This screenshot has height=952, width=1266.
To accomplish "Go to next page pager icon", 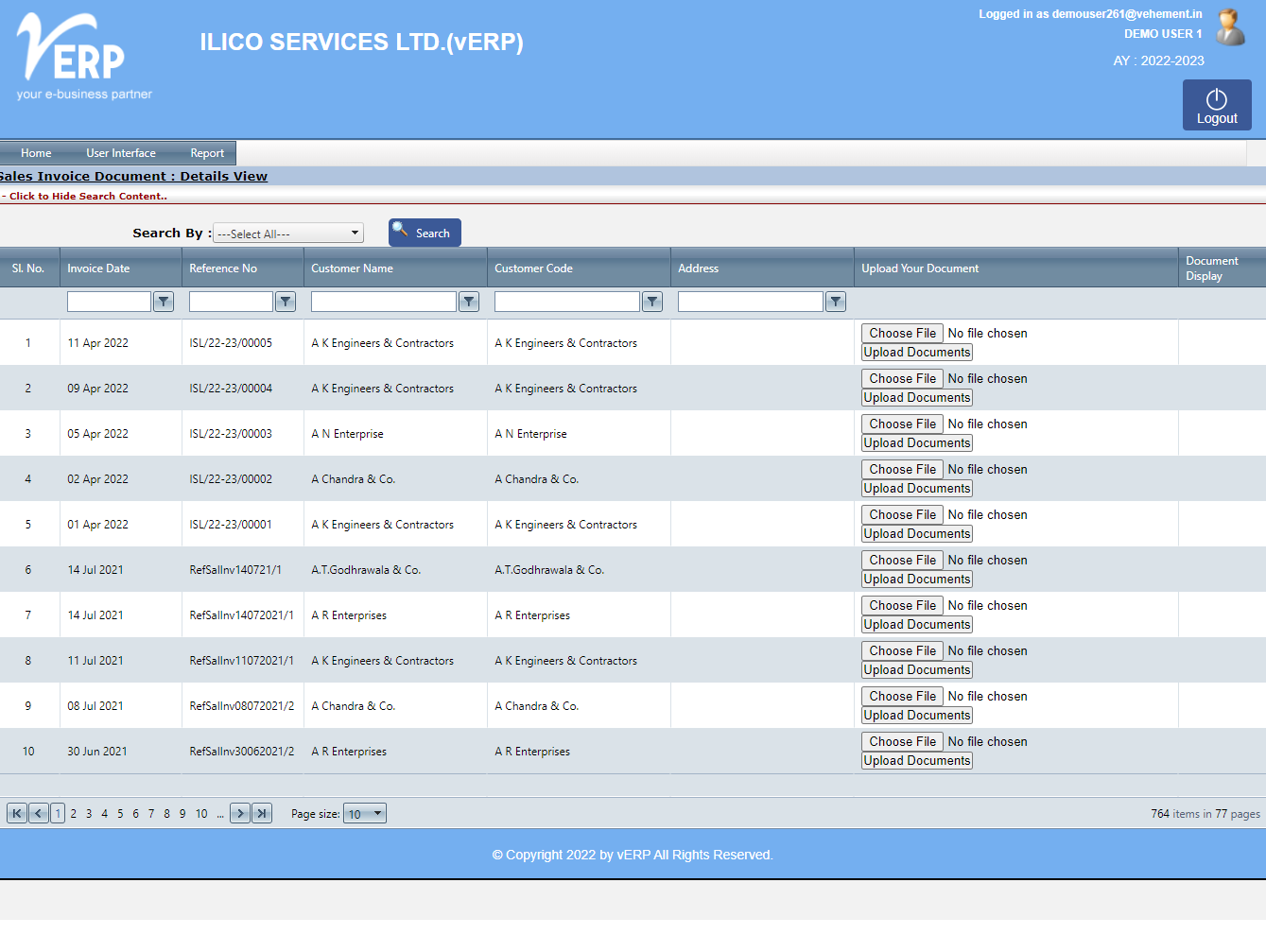I will pyautogui.click(x=240, y=813).
